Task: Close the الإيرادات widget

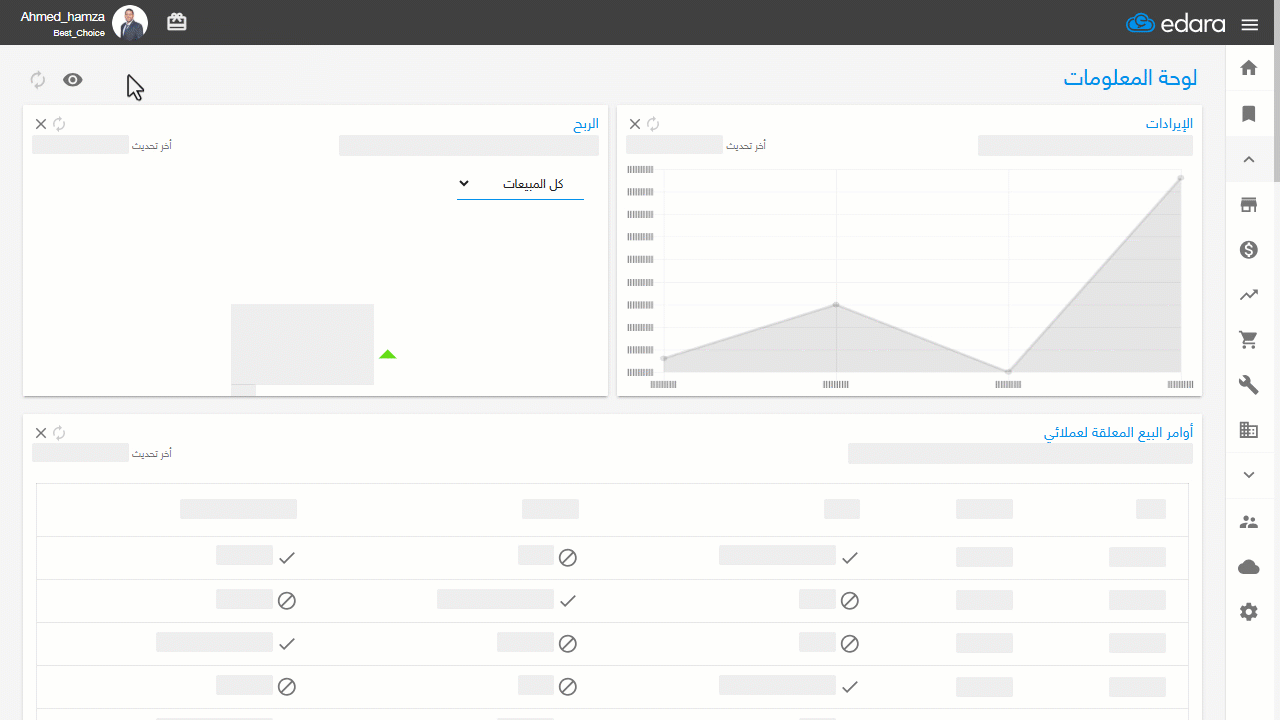Action: (635, 124)
